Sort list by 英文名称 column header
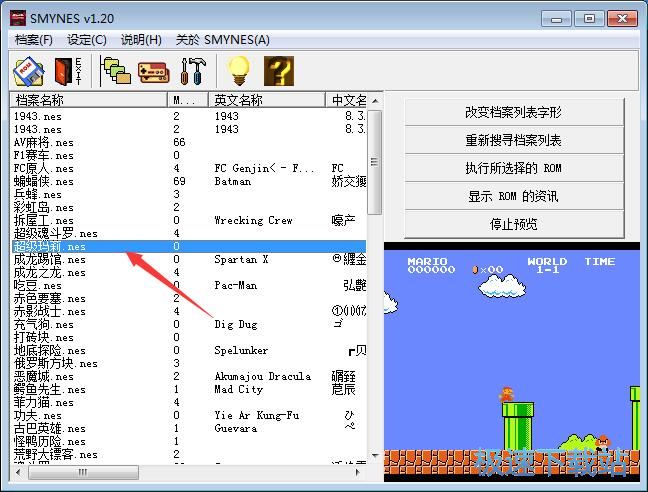Screen dimensions: 648x492 point(267,100)
